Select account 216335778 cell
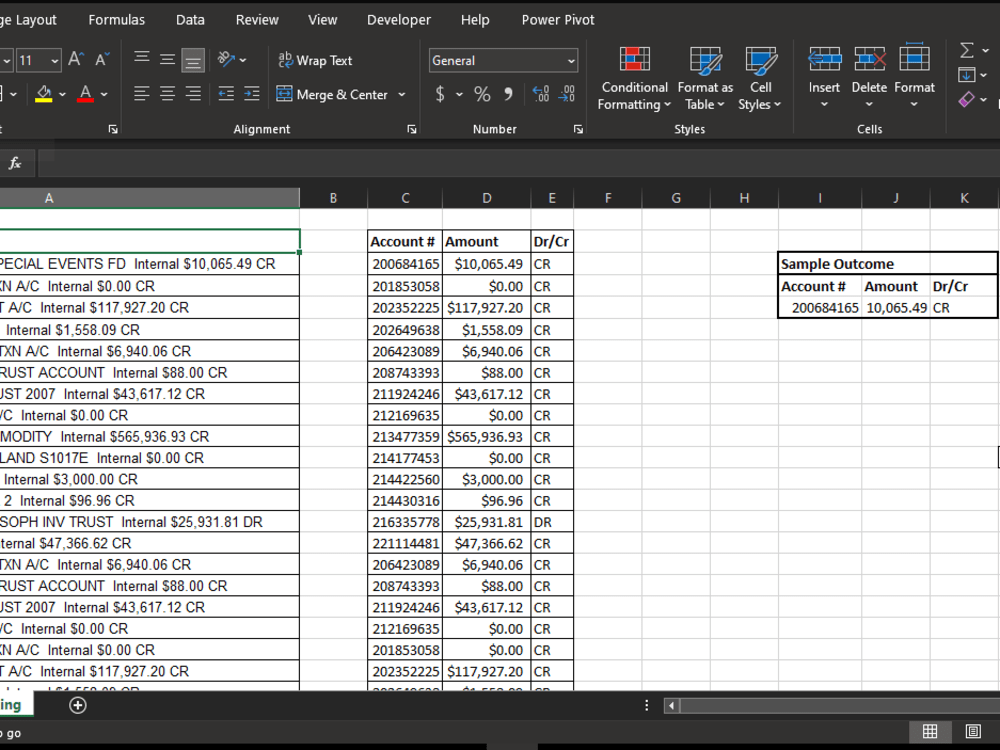Image resolution: width=1000 pixels, height=750 pixels. 405,522
